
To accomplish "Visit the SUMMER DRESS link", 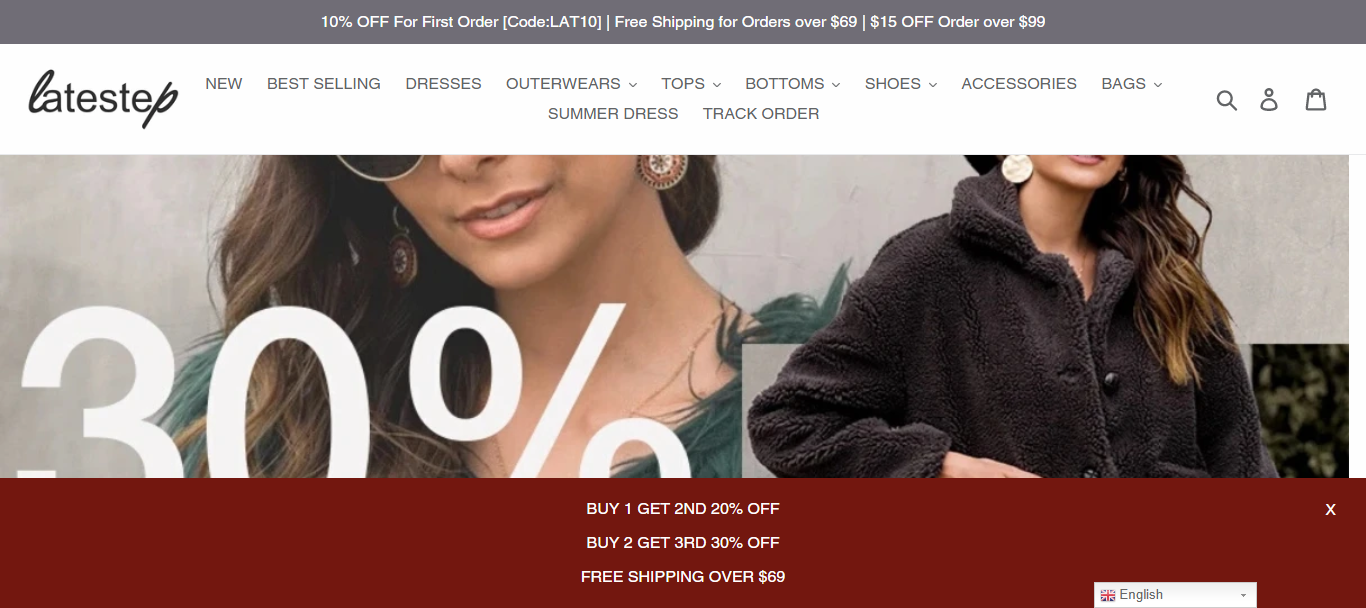I will click(x=613, y=114).
